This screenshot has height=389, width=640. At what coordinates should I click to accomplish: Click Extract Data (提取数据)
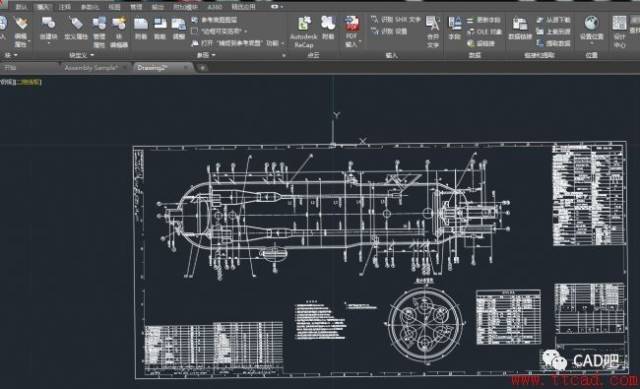click(553, 43)
